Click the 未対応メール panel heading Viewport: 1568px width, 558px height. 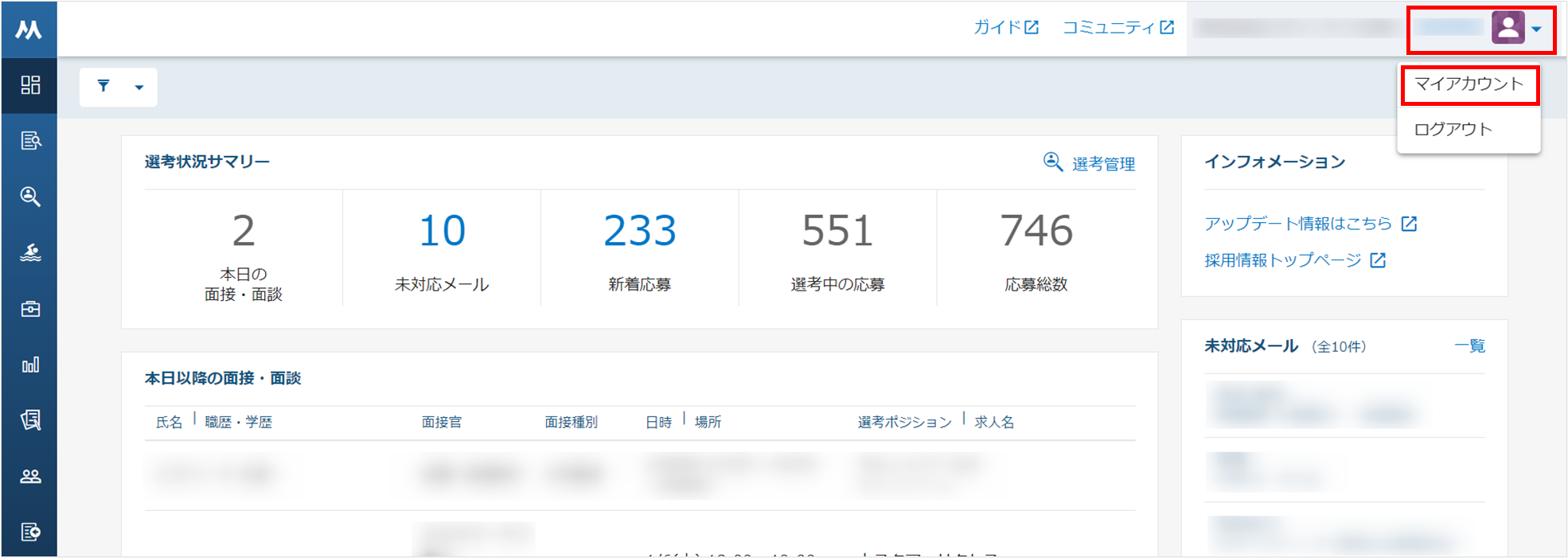(1251, 346)
